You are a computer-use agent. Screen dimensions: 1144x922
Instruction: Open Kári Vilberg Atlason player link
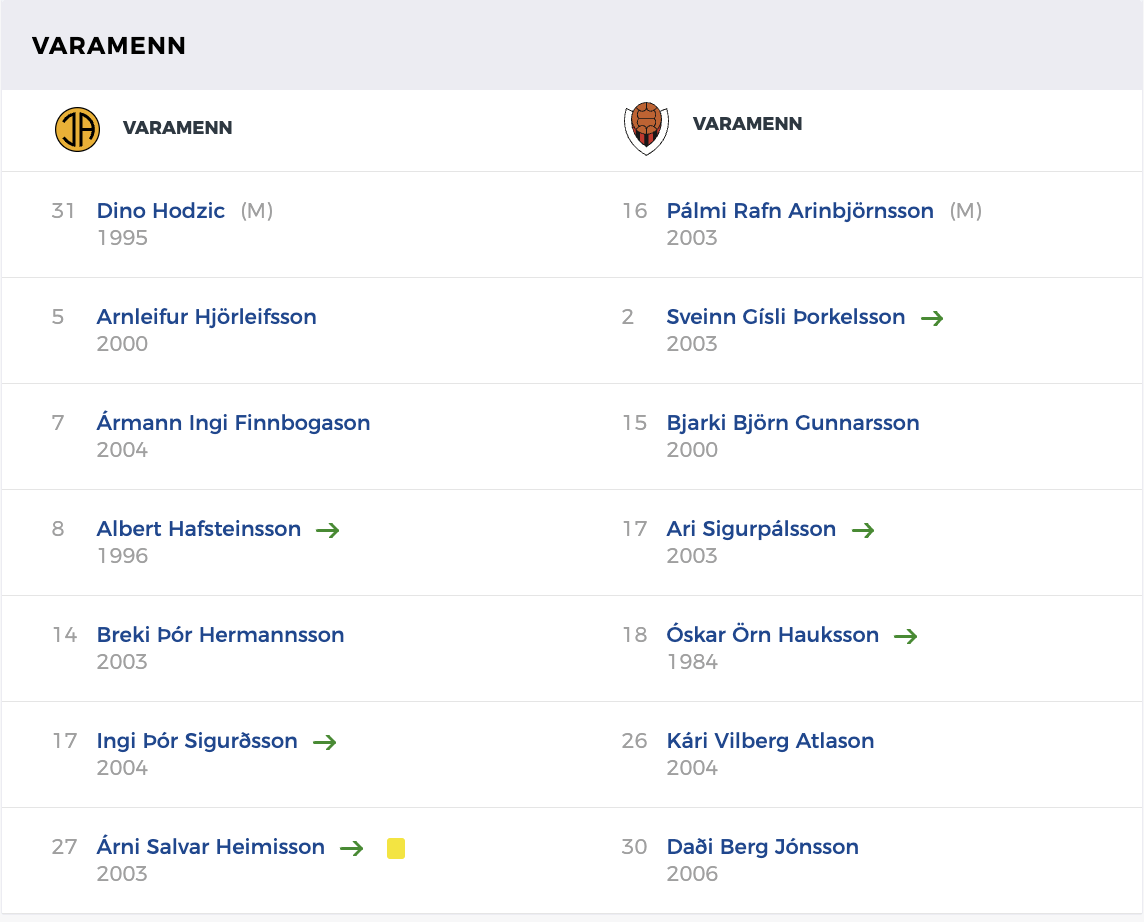click(771, 741)
